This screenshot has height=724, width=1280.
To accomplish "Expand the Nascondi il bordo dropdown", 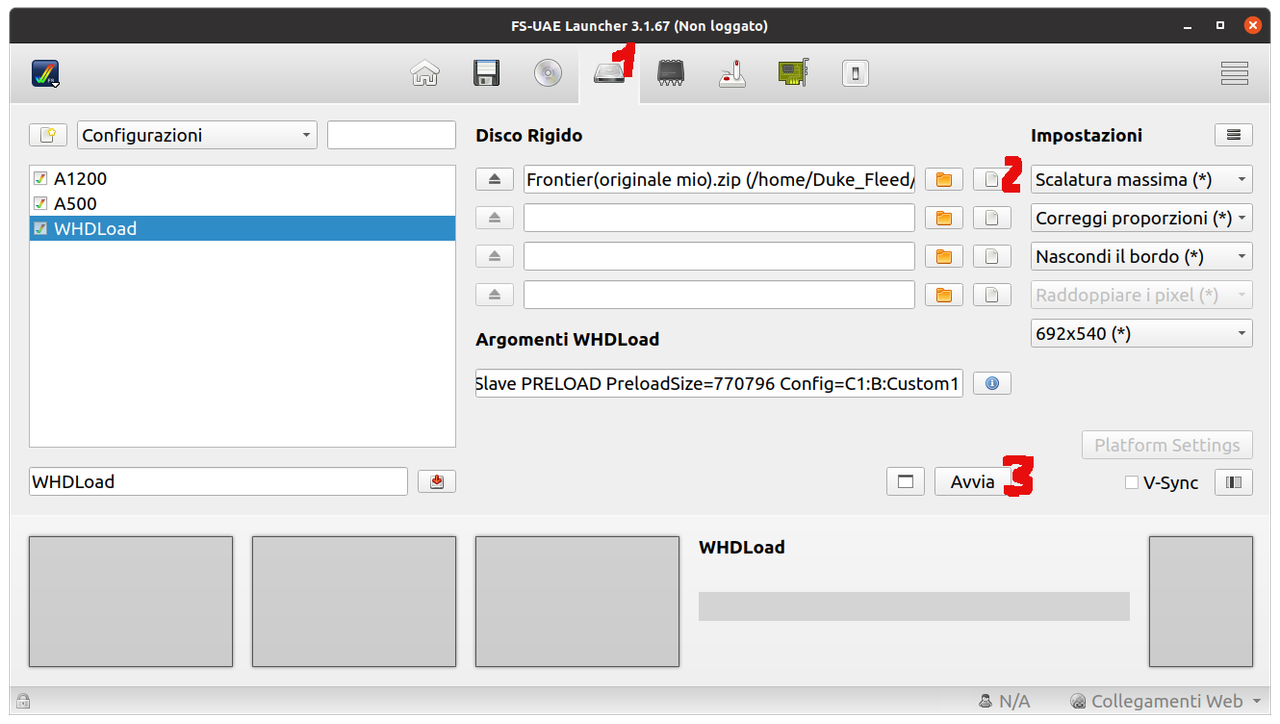I will 1141,256.
